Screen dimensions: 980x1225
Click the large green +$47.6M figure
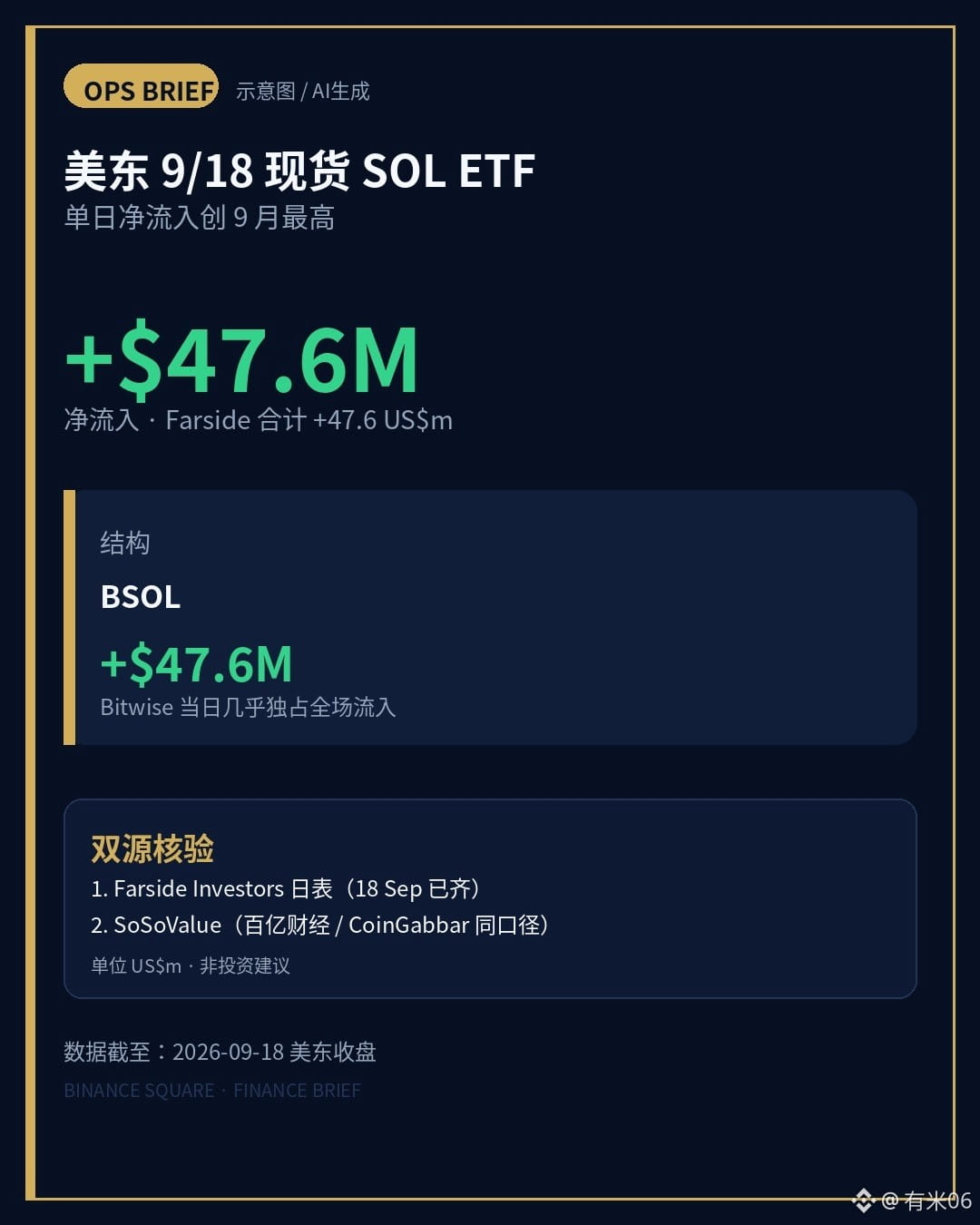(x=241, y=359)
